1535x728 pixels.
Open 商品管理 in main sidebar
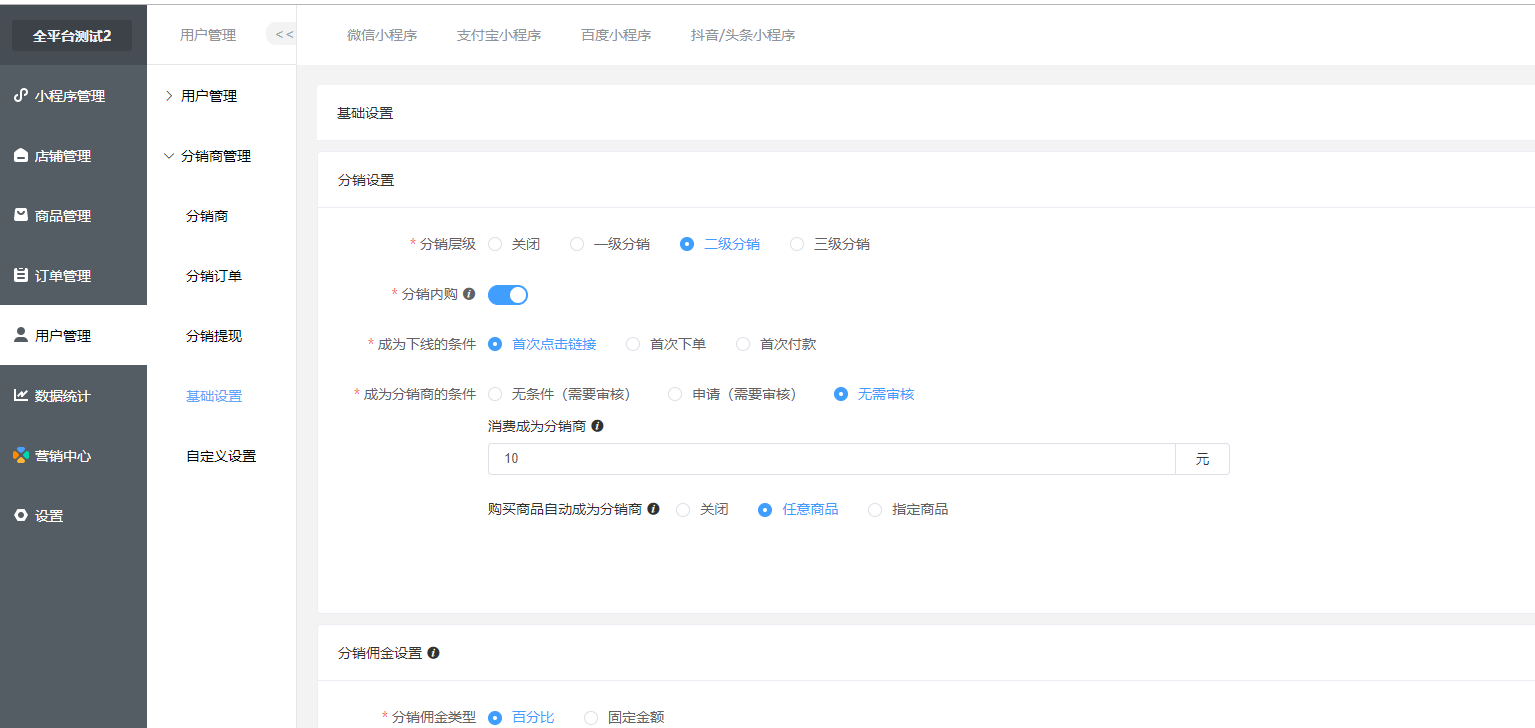[x=73, y=216]
